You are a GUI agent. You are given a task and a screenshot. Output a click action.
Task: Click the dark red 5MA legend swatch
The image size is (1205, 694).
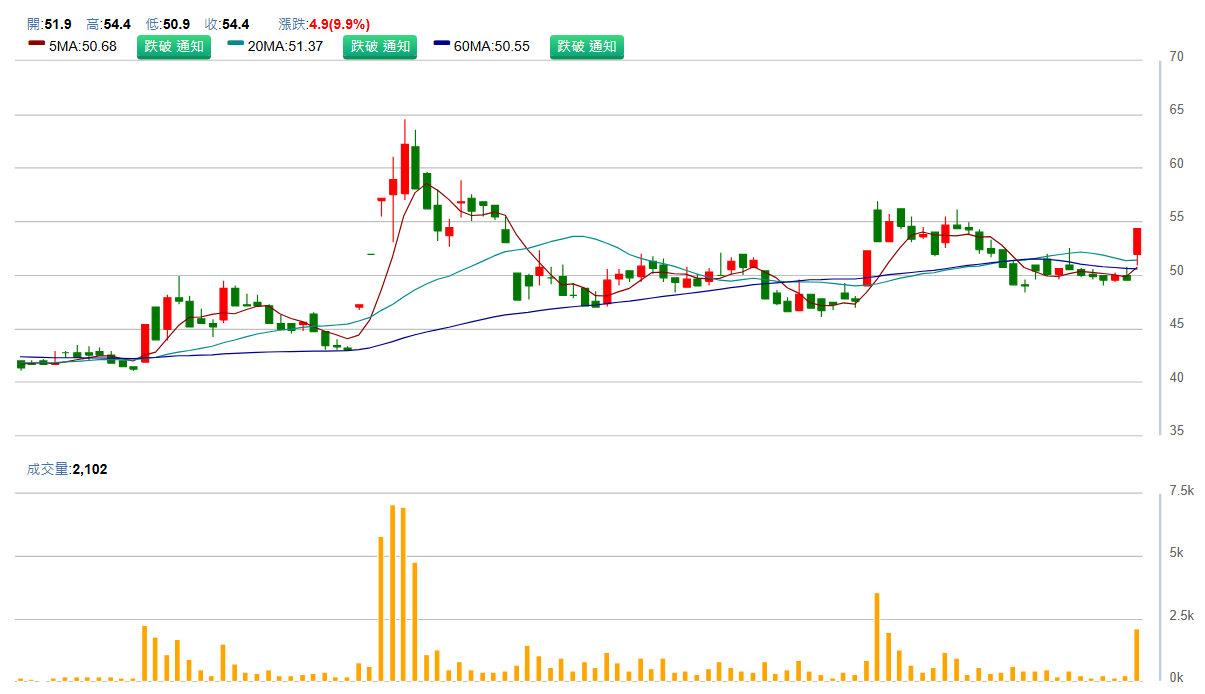tap(37, 46)
